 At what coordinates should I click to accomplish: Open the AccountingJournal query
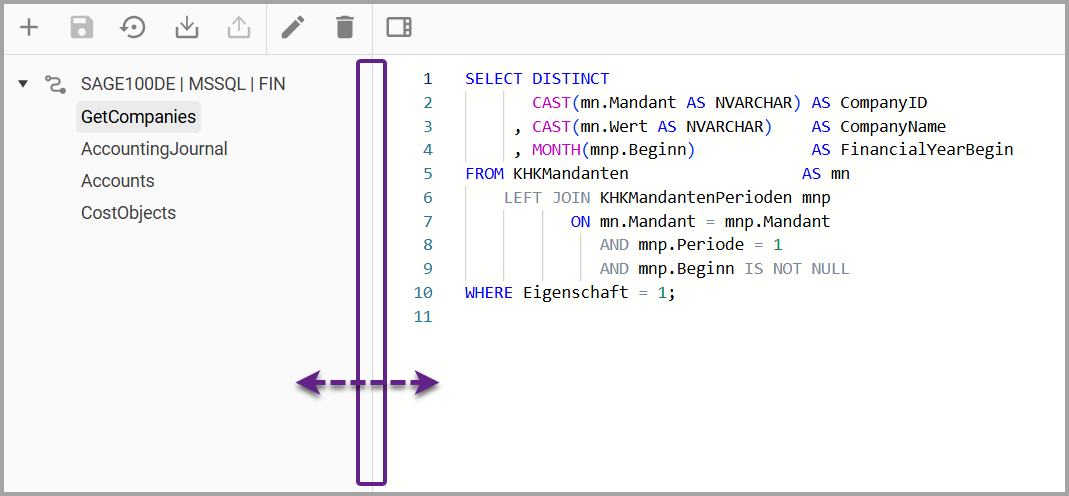pos(154,149)
